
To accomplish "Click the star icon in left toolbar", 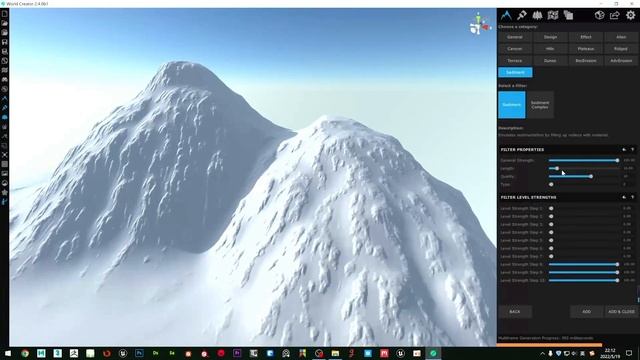I will [4, 192].
